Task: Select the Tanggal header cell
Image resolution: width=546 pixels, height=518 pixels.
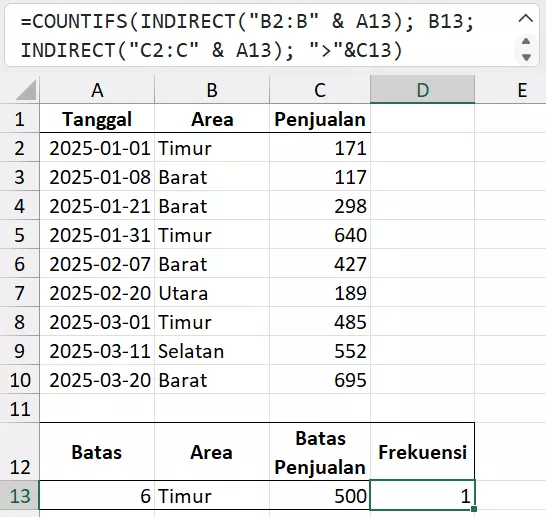Action: 97,119
